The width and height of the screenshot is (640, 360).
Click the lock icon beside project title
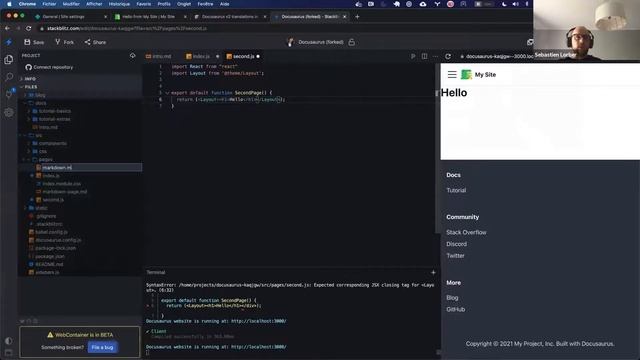(351, 42)
